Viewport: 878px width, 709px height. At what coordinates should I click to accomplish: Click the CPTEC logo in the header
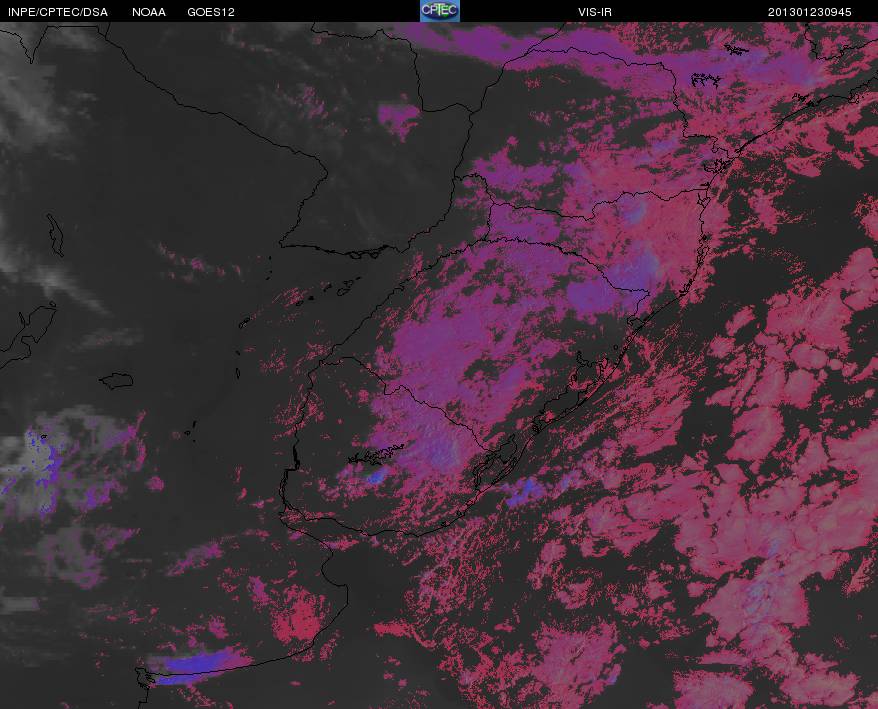(x=440, y=11)
